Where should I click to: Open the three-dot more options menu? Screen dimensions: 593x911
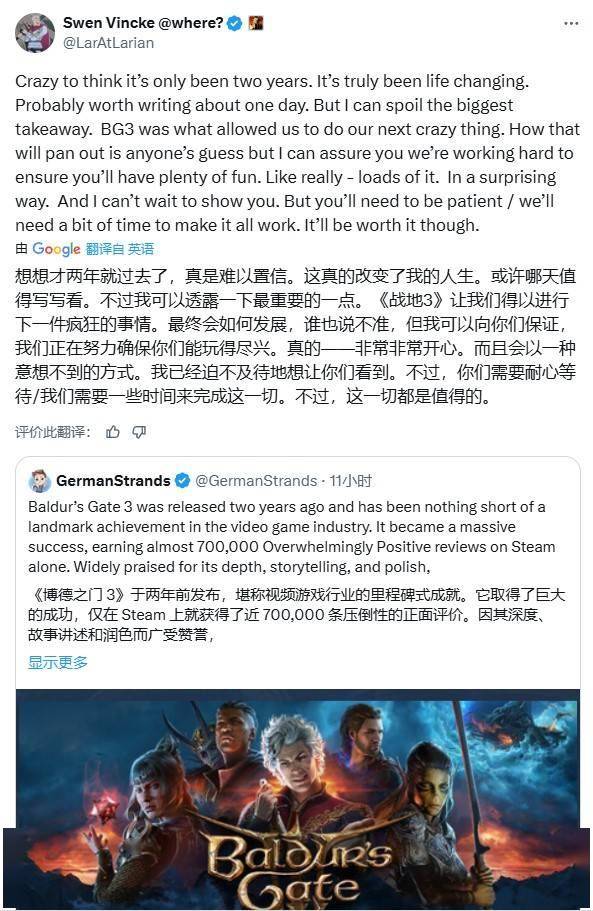tap(571, 24)
